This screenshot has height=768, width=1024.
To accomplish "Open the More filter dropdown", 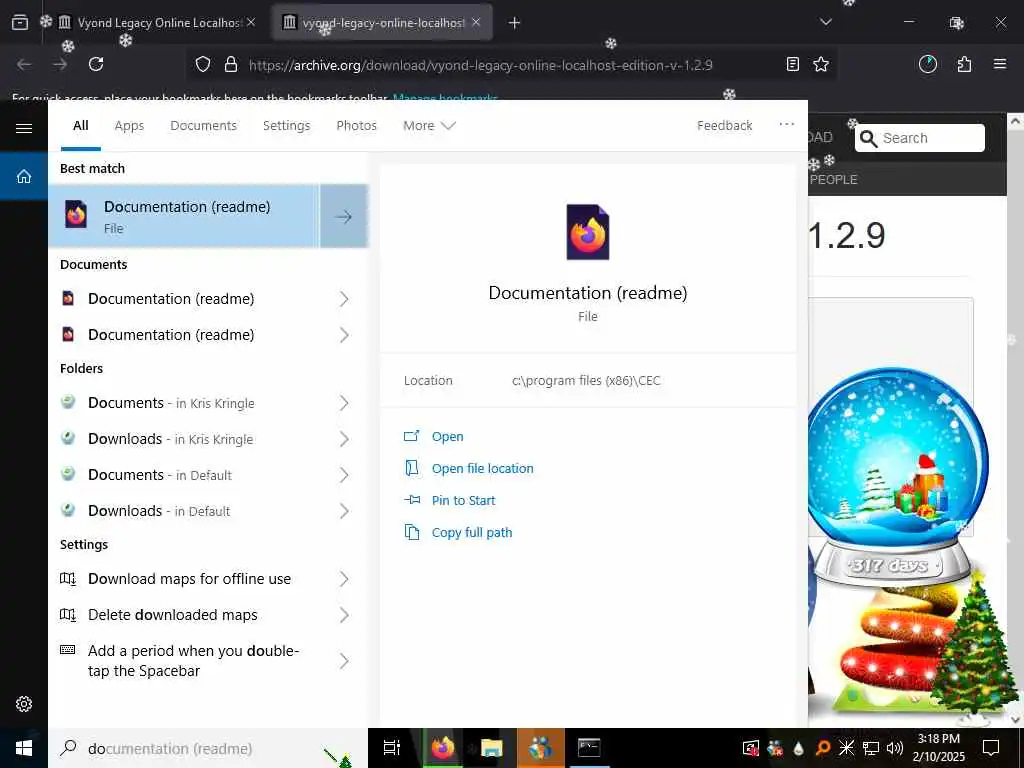I will [x=429, y=125].
